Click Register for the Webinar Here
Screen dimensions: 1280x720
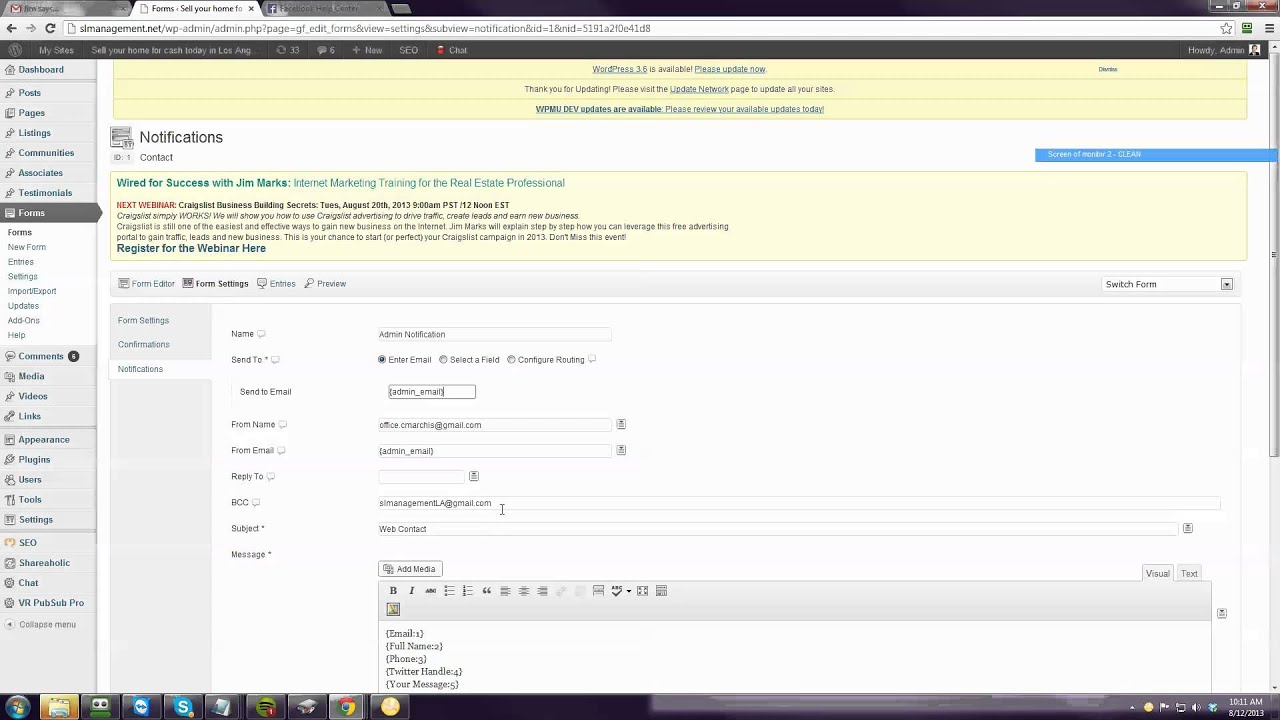[x=191, y=248]
